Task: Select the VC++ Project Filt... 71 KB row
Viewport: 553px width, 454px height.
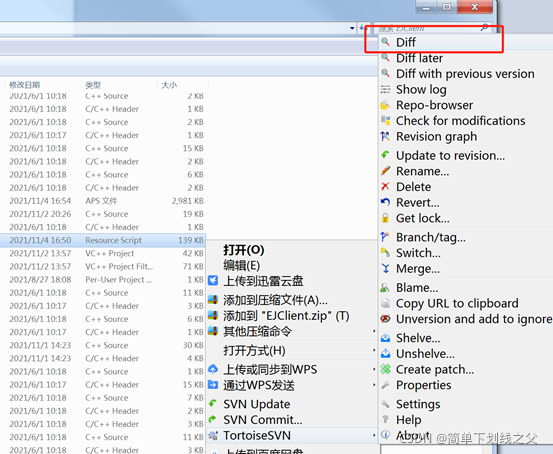Action: click(103, 266)
